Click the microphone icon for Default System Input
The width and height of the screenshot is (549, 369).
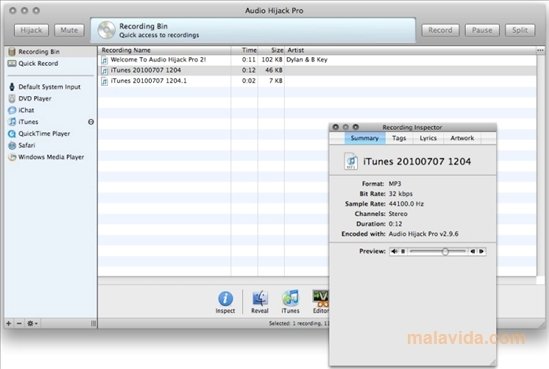click(x=12, y=87)
